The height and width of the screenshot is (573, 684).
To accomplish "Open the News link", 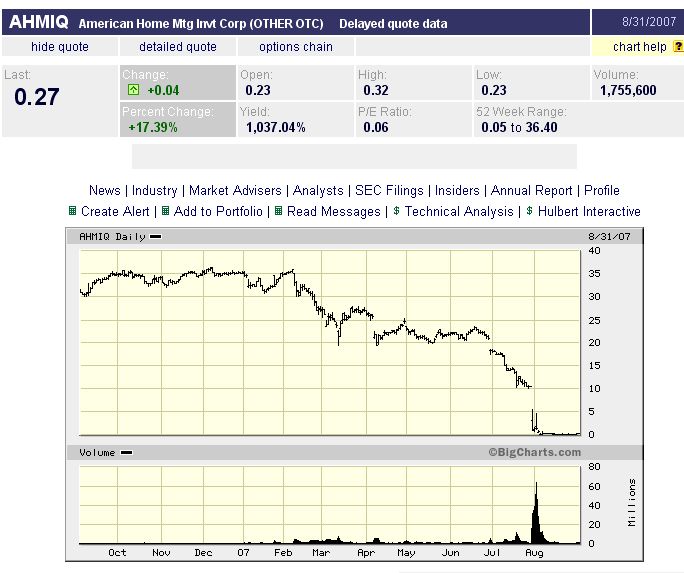I will point(105,190).
